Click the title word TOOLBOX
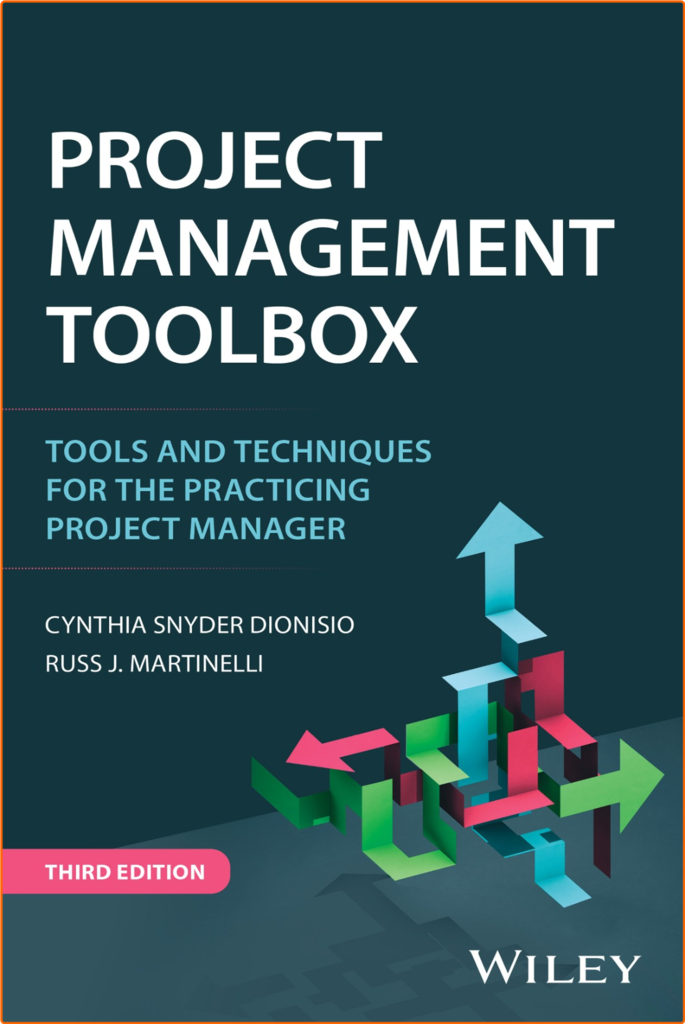The image size is (685, 1024). coord(232,334)
